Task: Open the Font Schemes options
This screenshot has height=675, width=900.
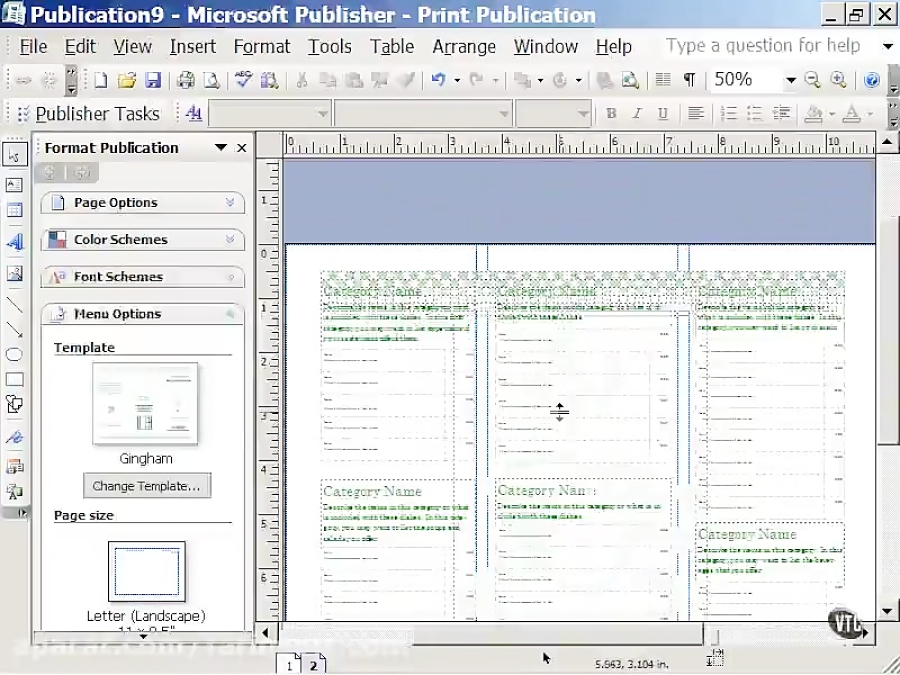Action: [x=142, y=276]
